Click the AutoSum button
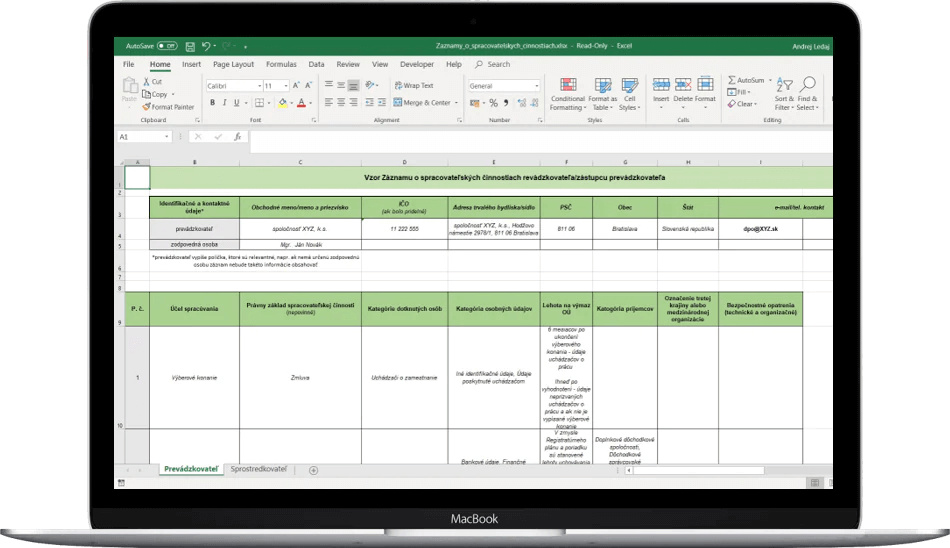The height and width of the screenshot is (548, 950). point(745,80)
